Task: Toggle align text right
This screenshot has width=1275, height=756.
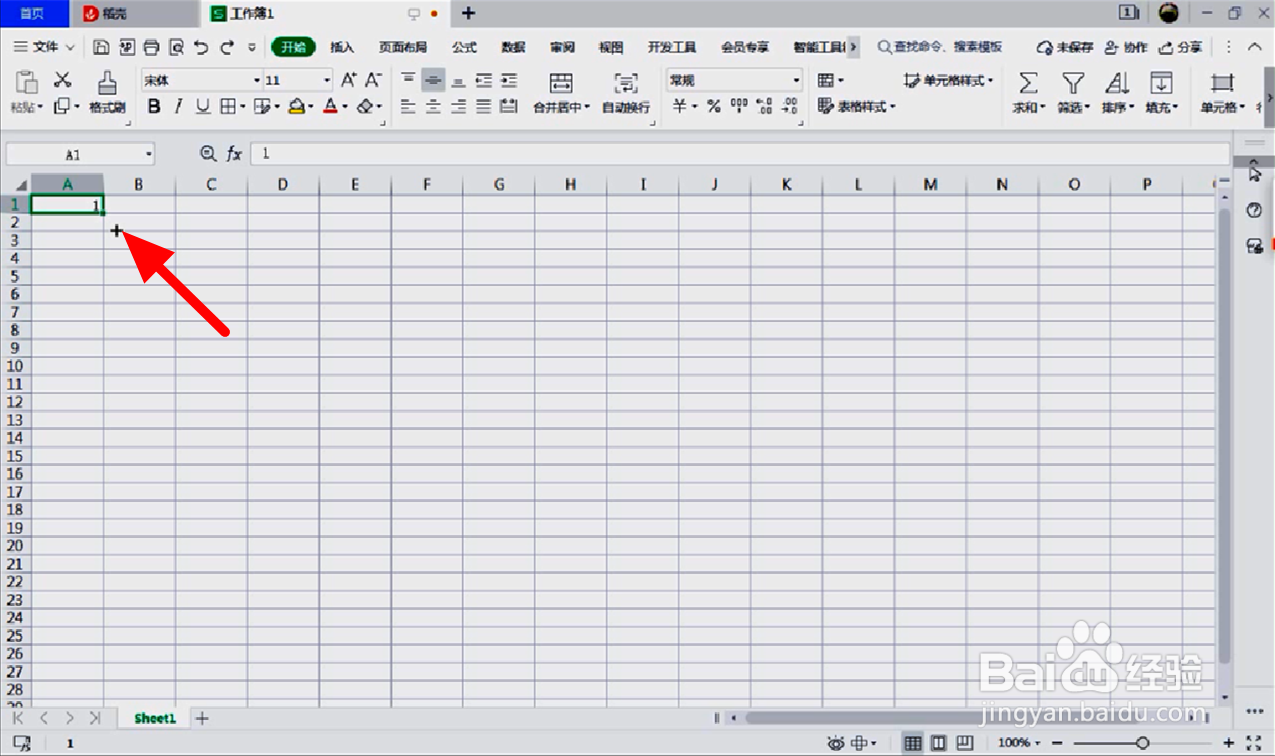Action: [x=458, y=106]
